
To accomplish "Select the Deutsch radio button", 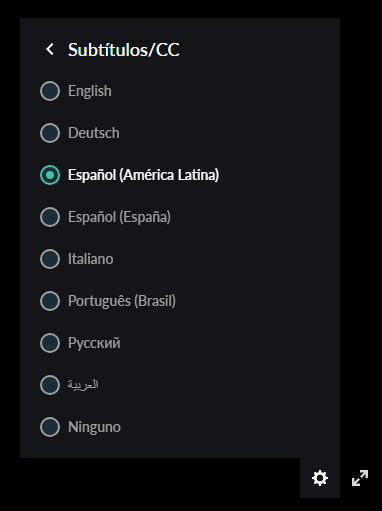I will pyautogui.click(x=50, y=133).
